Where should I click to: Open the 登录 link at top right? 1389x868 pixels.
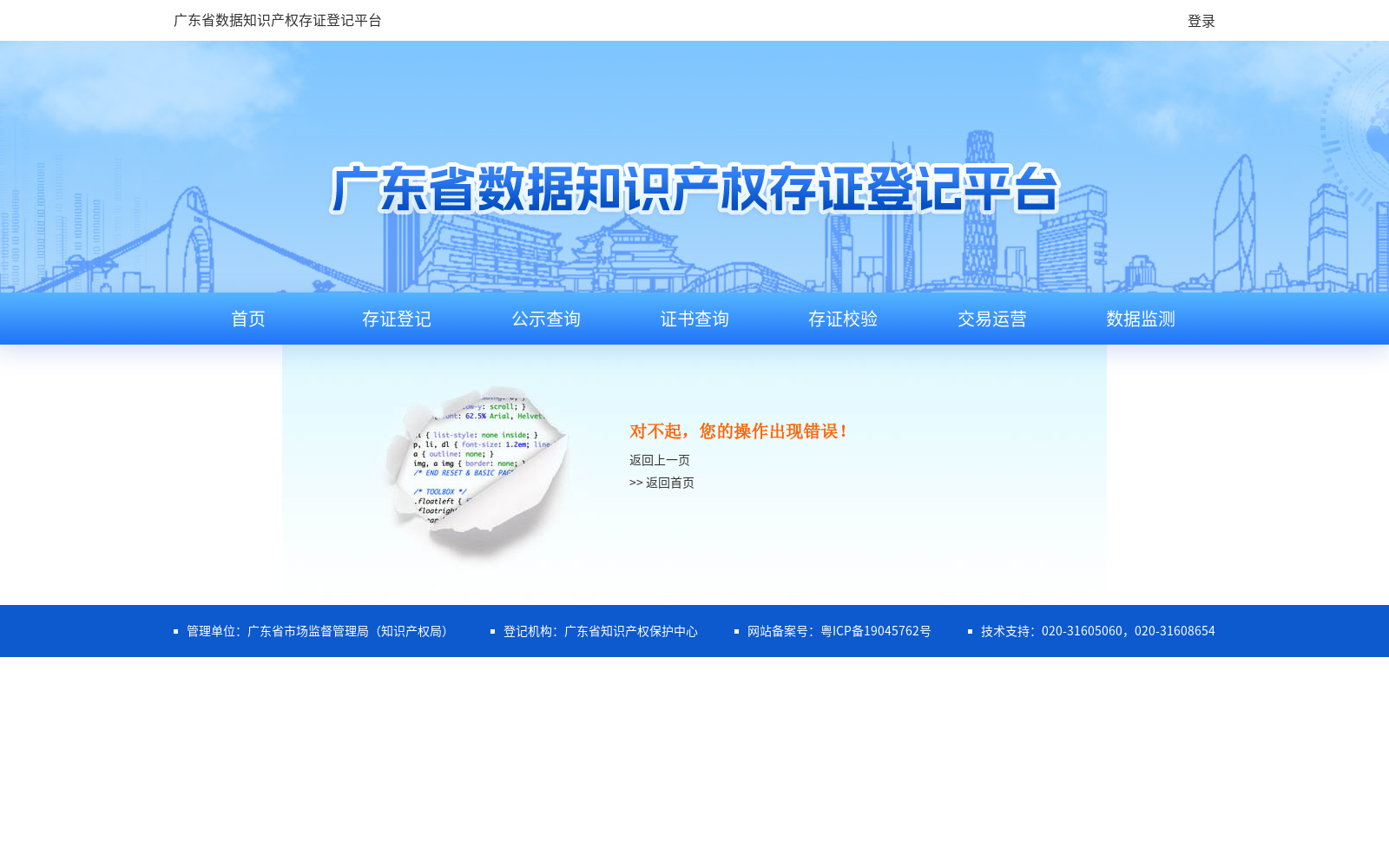tap(1201, 21)
